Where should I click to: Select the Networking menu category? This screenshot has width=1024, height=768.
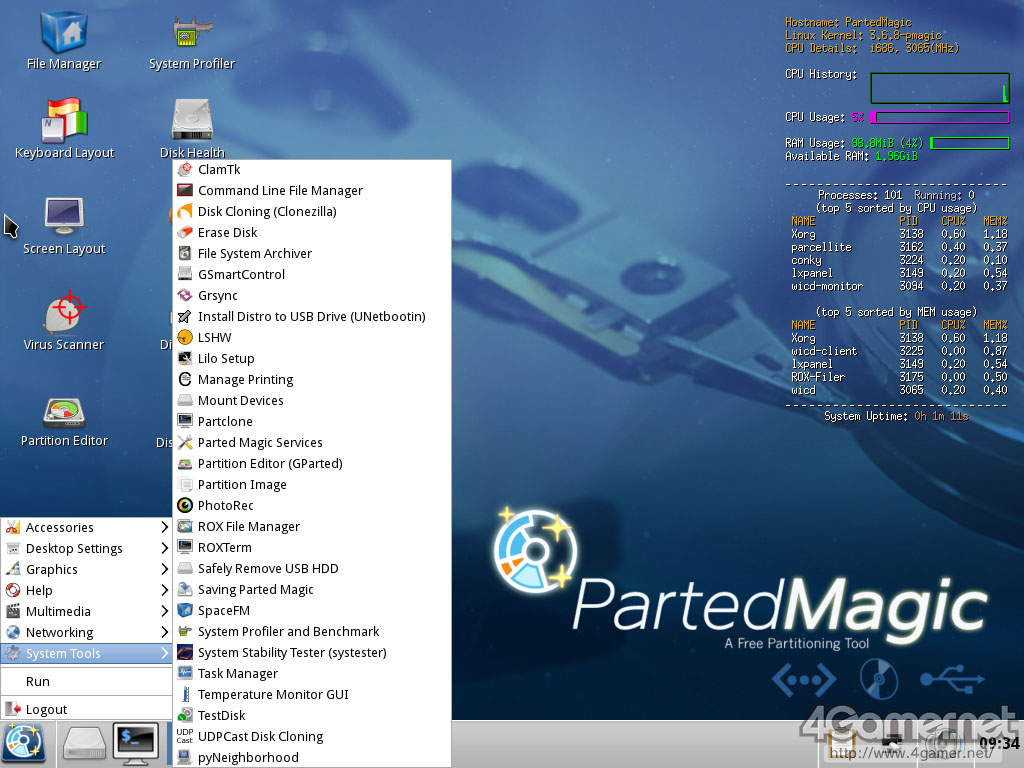(86, 632)
